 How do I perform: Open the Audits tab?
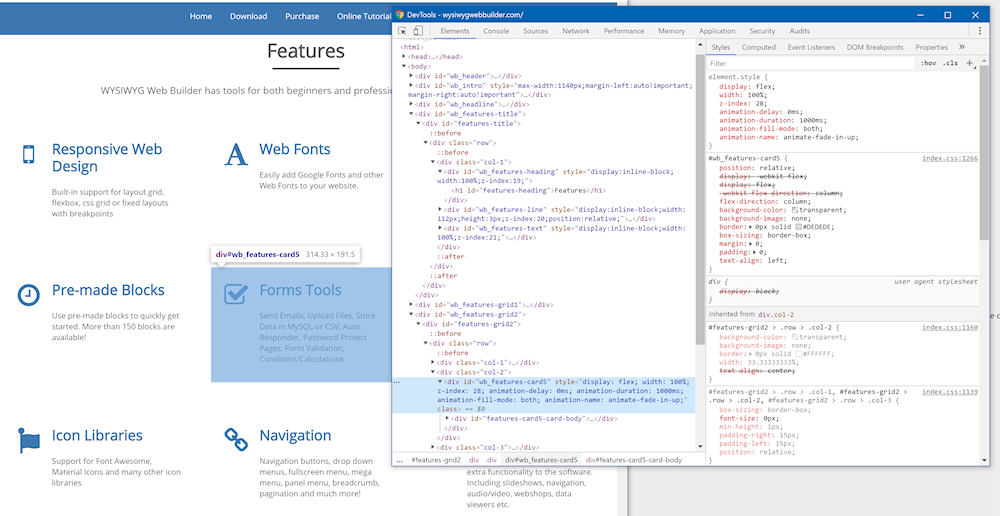[x=800, y=31]
